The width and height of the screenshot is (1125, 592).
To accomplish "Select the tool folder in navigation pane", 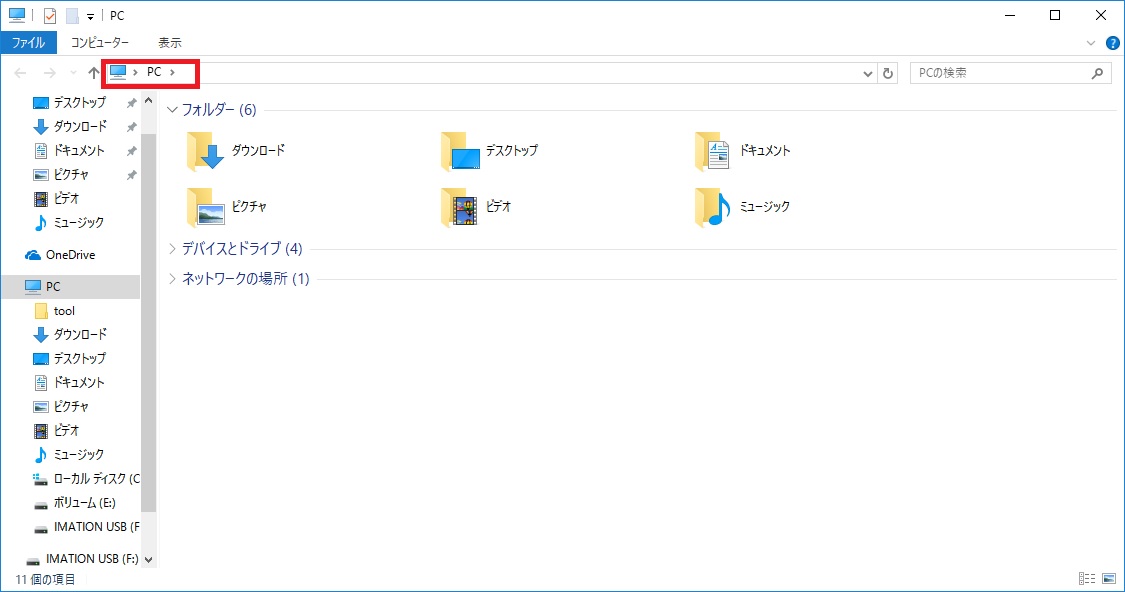I will point(64,311).
